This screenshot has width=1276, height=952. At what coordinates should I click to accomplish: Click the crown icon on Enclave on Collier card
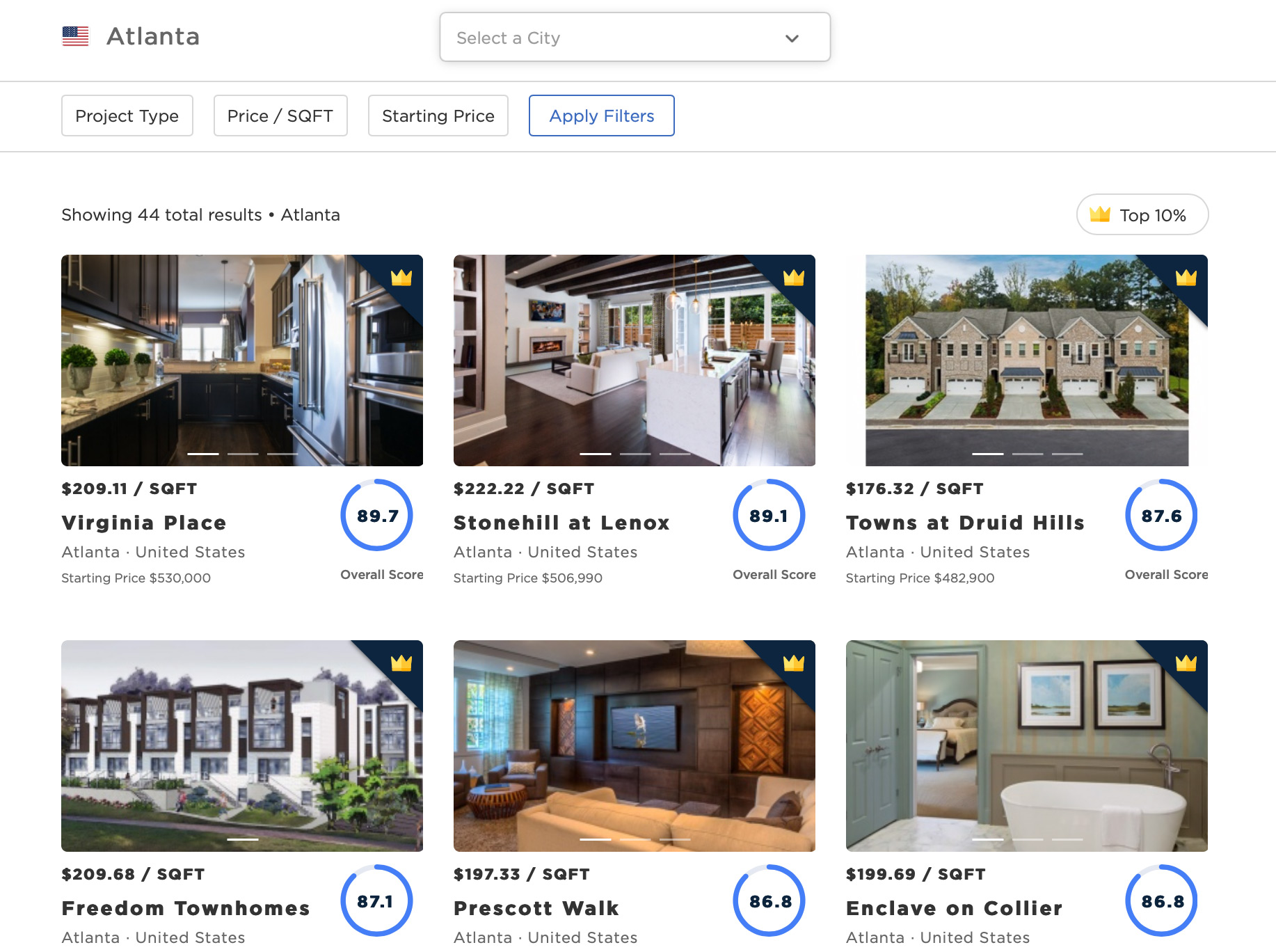point(1188,663)
